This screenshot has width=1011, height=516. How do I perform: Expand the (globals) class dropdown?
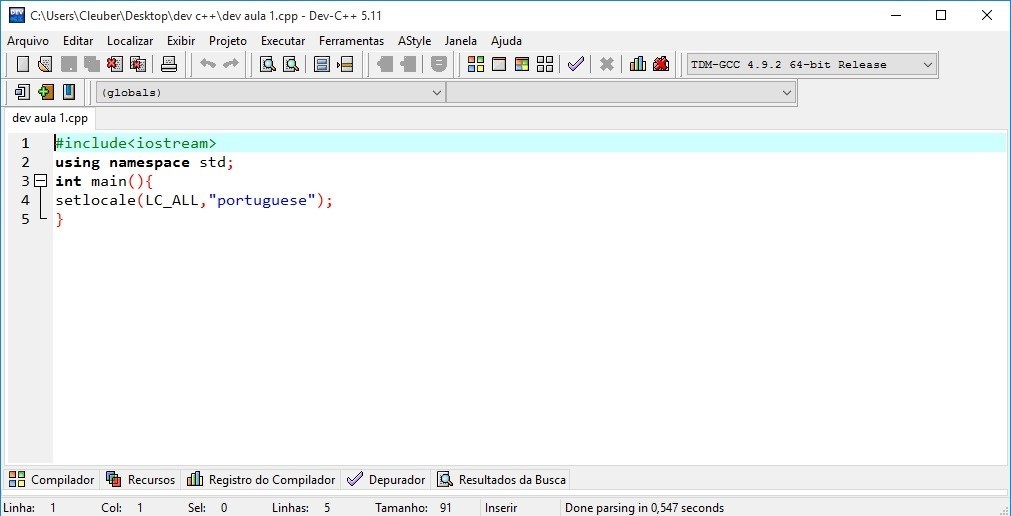271,93
